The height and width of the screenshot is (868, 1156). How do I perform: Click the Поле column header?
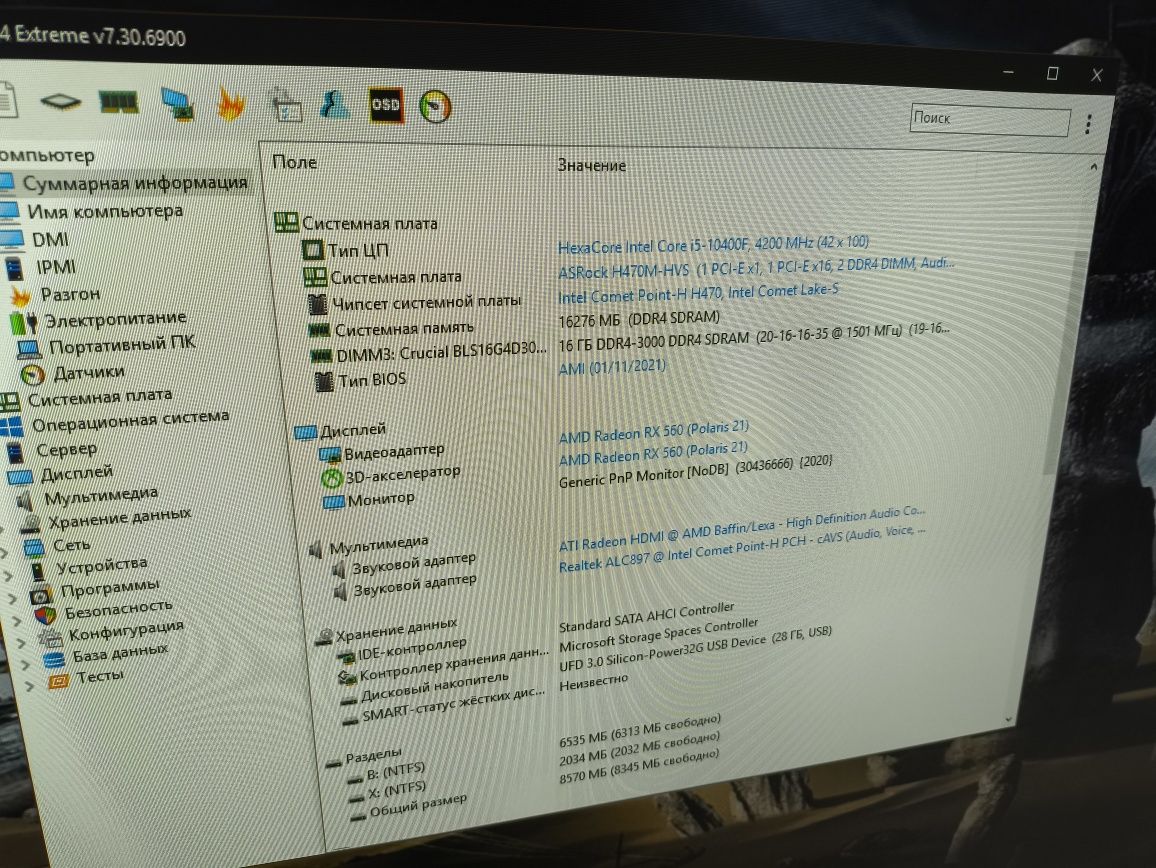pos(294,162)
